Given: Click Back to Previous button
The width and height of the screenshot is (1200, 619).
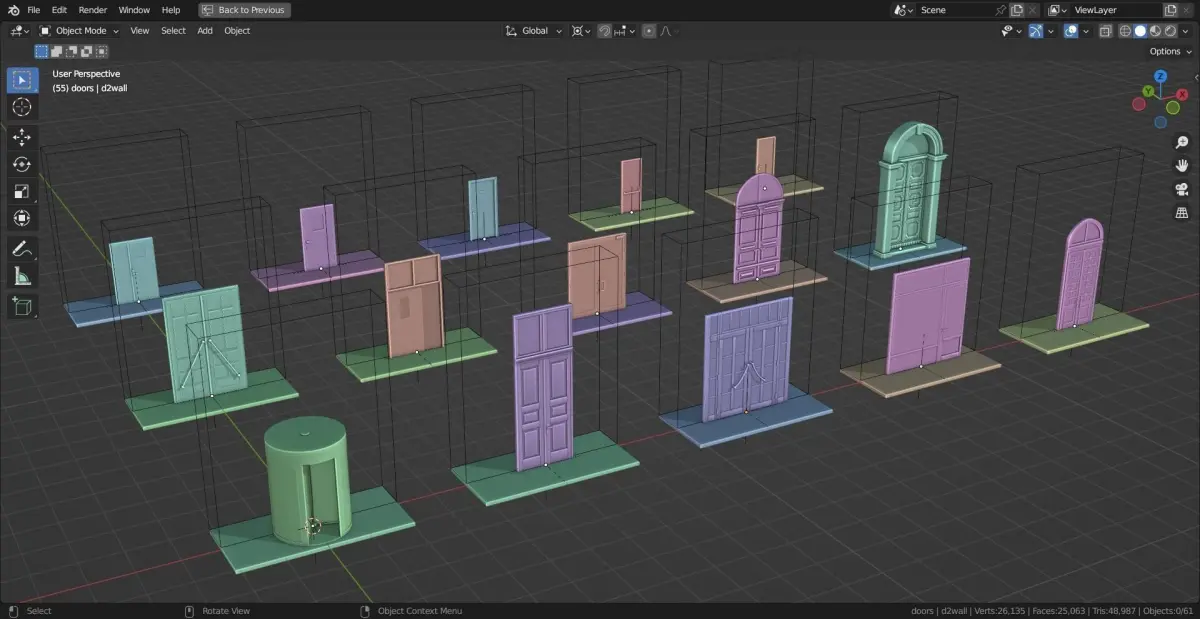Looking at the screenshot, I should click(x=244, y=10).
